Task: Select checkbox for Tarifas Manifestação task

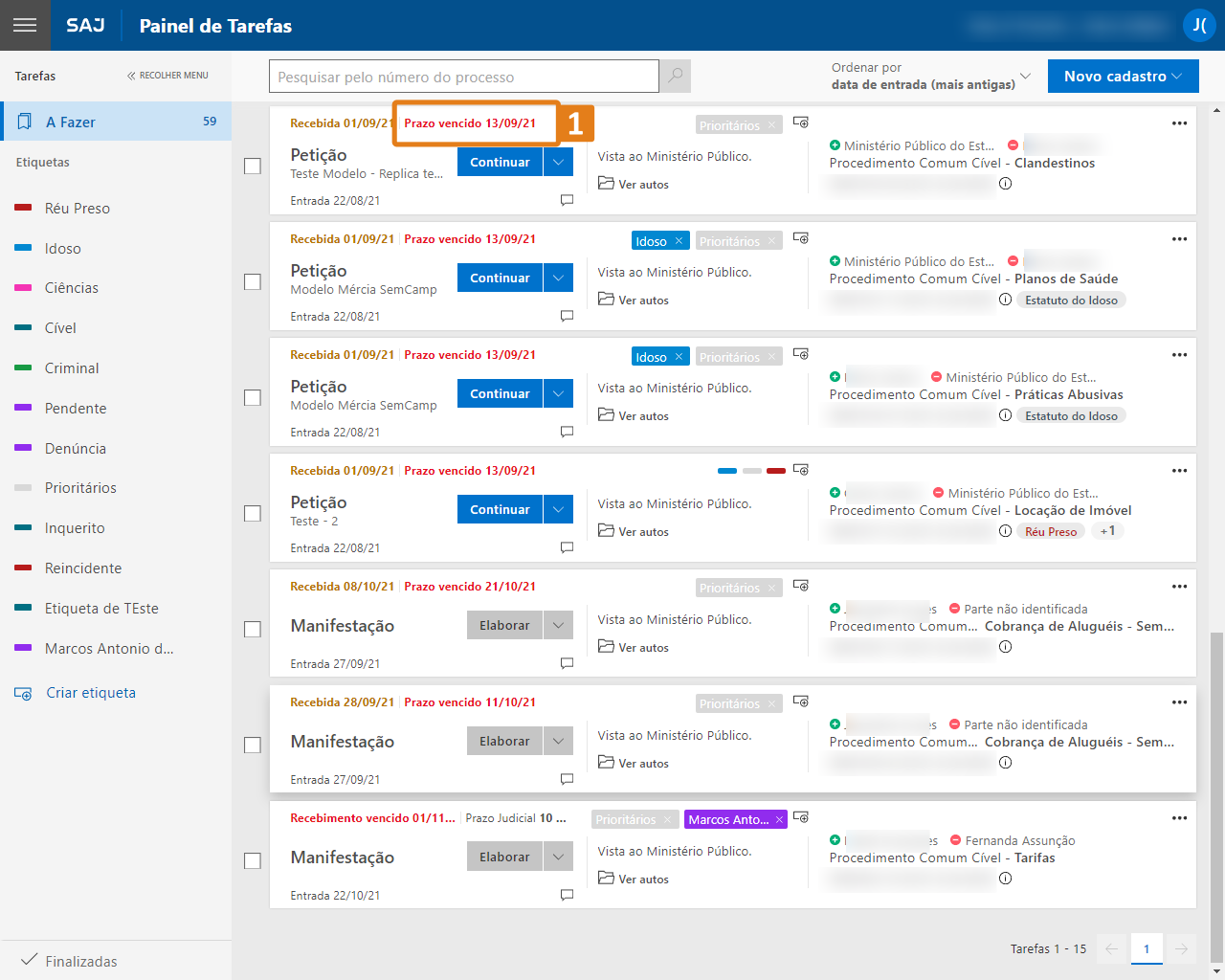Action: [253, 860]
